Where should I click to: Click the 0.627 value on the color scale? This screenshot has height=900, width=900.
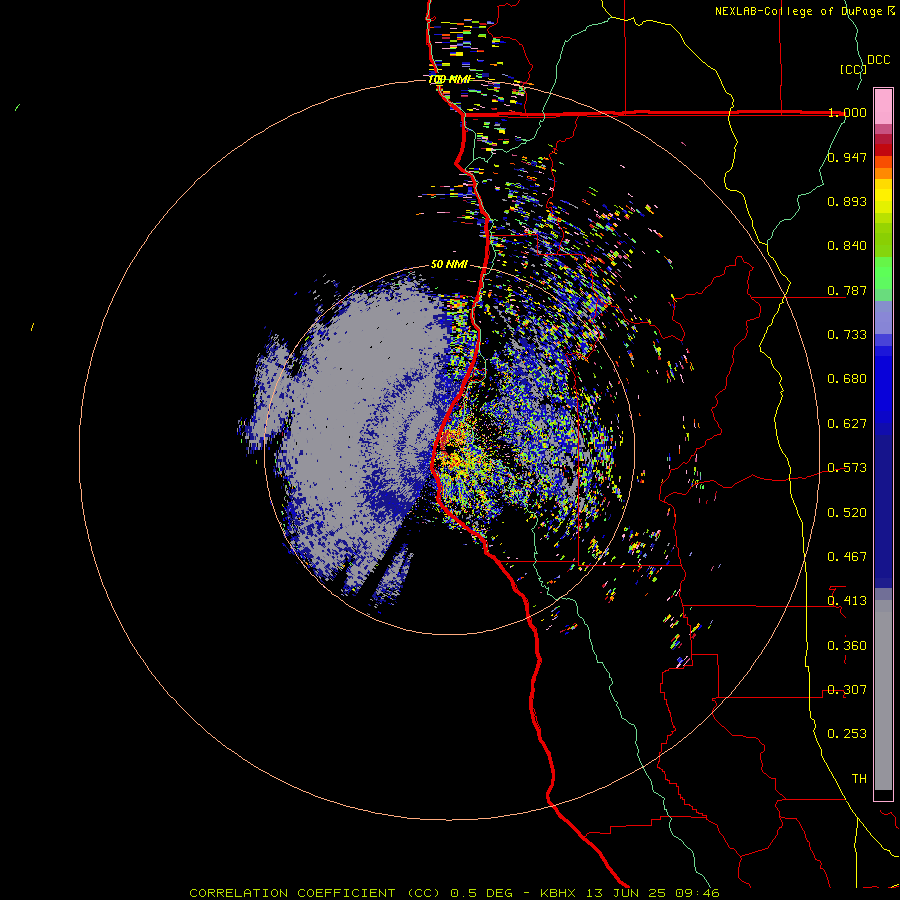847,424
